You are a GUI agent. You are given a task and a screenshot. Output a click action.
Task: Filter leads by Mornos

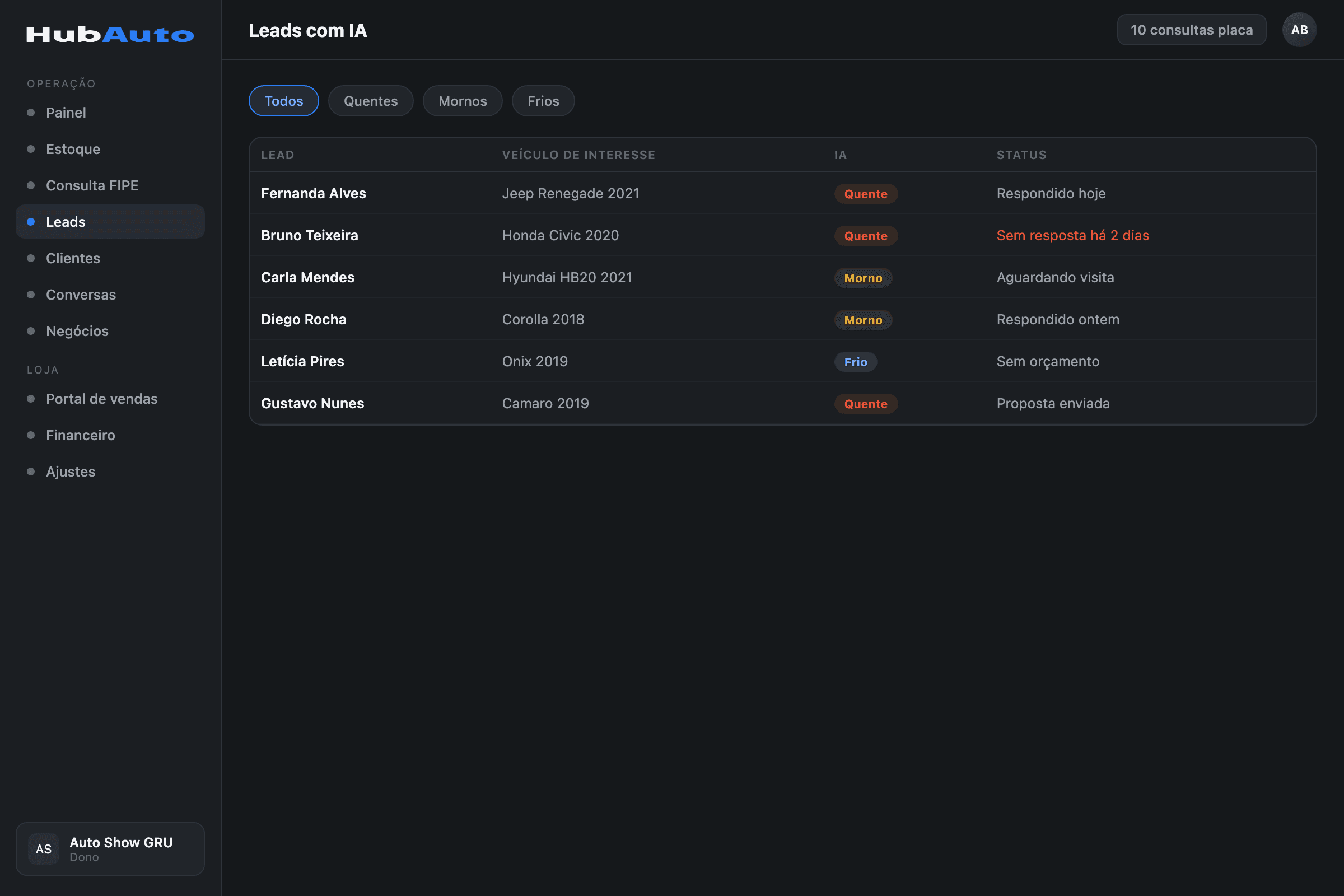pyautogui.click(x=463, y=101)
